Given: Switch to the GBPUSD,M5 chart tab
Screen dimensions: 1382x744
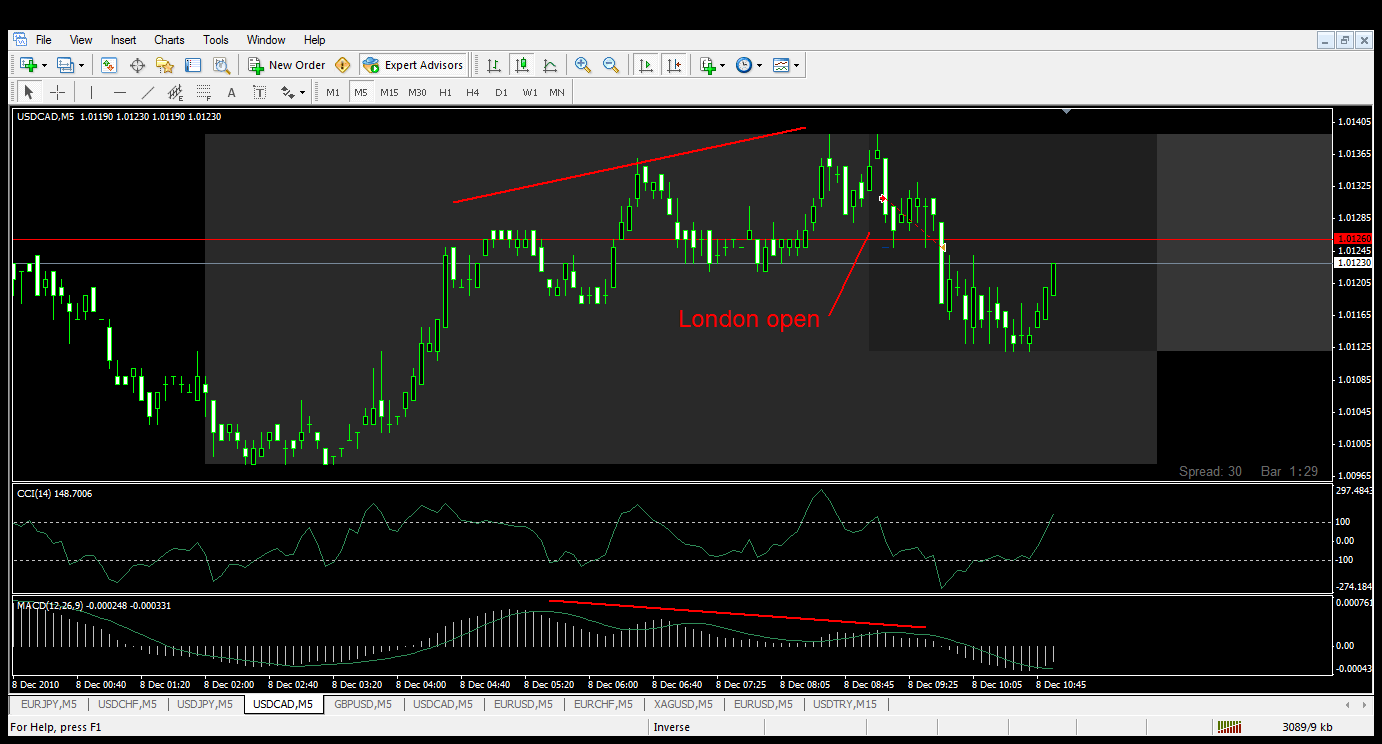Looking at the screenshot, I should point(363,704).
